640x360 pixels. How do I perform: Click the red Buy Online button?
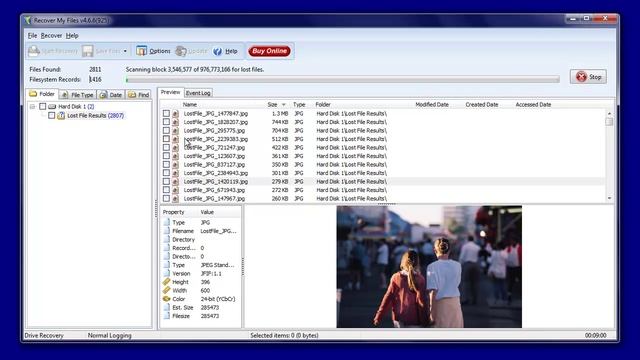[269, 51]
